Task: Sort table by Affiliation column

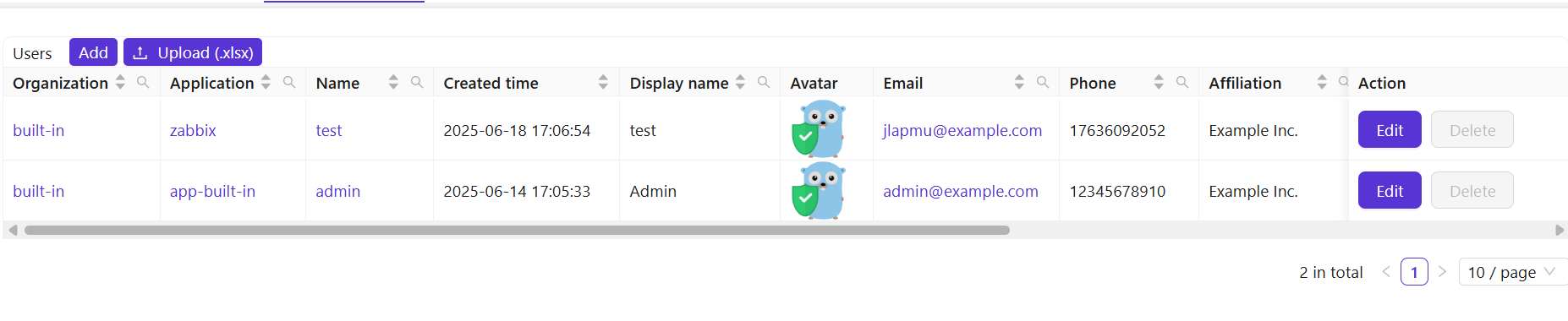Action: coord(1322,82)
